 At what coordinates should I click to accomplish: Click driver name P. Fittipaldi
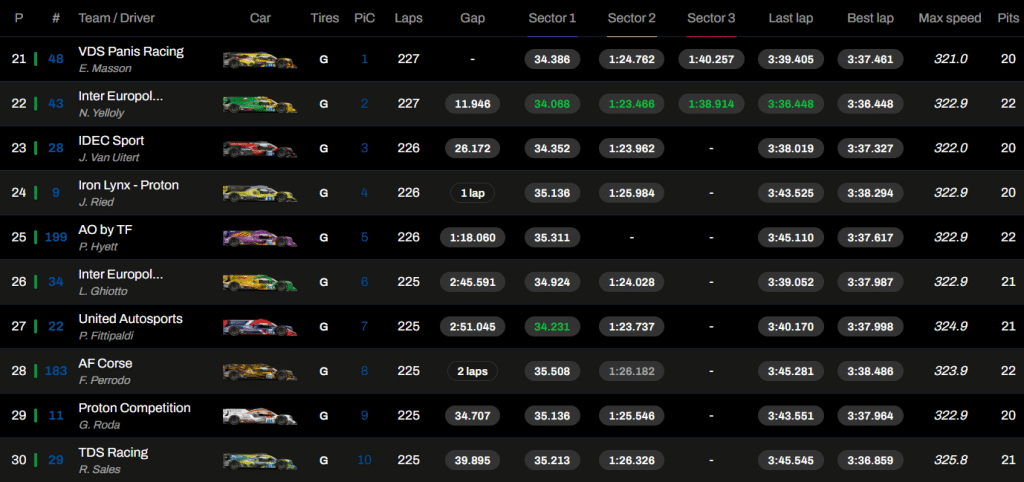(x=106, y=336)
